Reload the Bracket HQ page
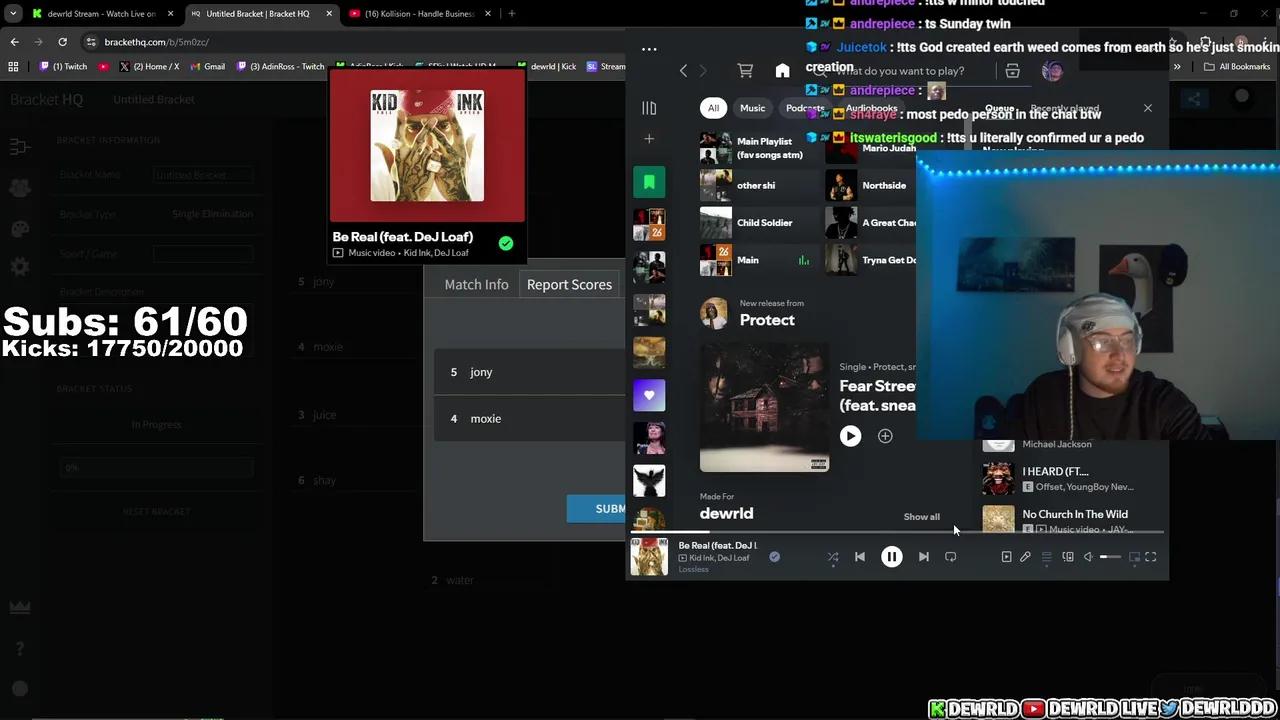The image size is (1280, 720). pos(62,42)
